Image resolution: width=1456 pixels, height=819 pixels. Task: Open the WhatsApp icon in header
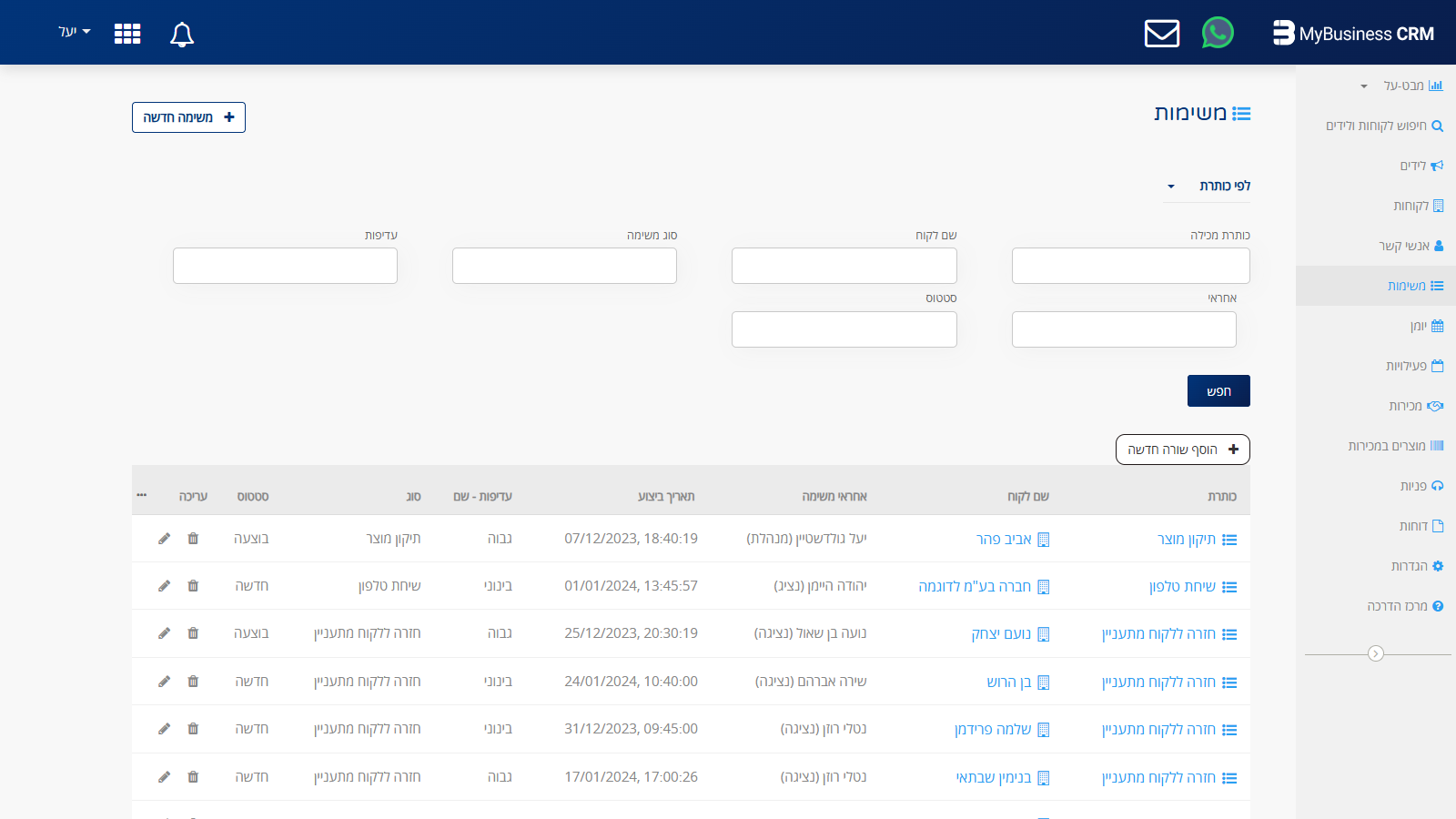[1218, 33]
